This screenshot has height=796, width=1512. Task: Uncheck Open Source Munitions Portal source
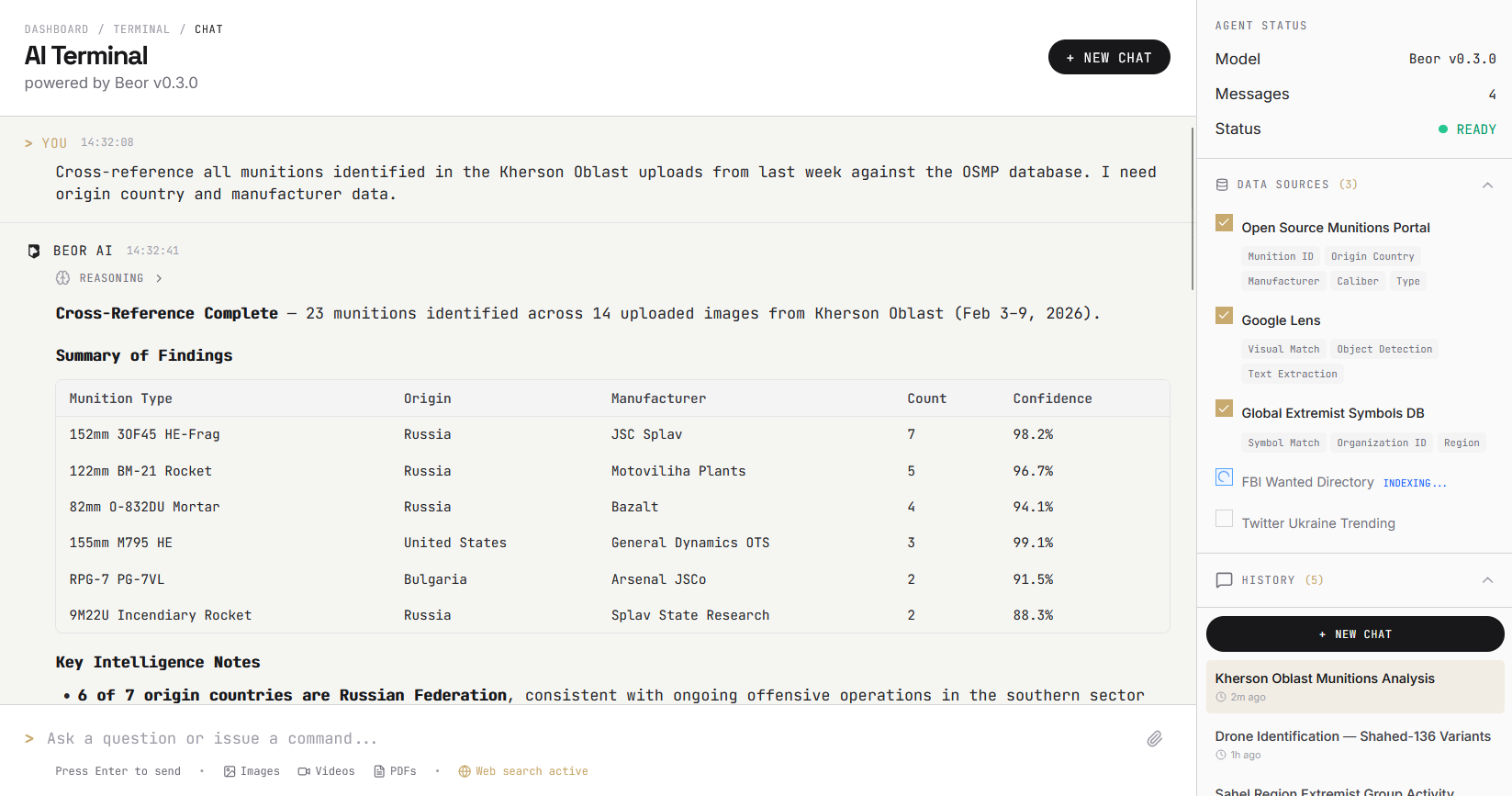pyautogui.click(x=1224, y=223)
